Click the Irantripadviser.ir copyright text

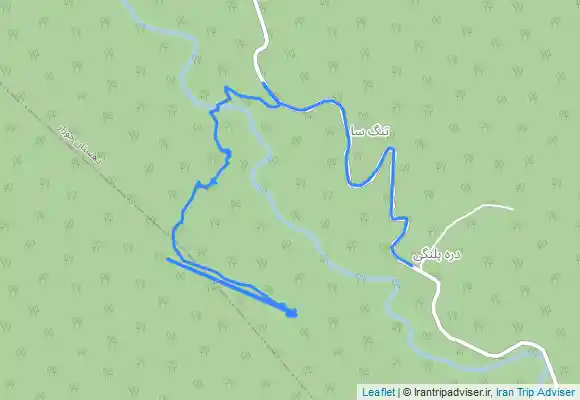448,392
